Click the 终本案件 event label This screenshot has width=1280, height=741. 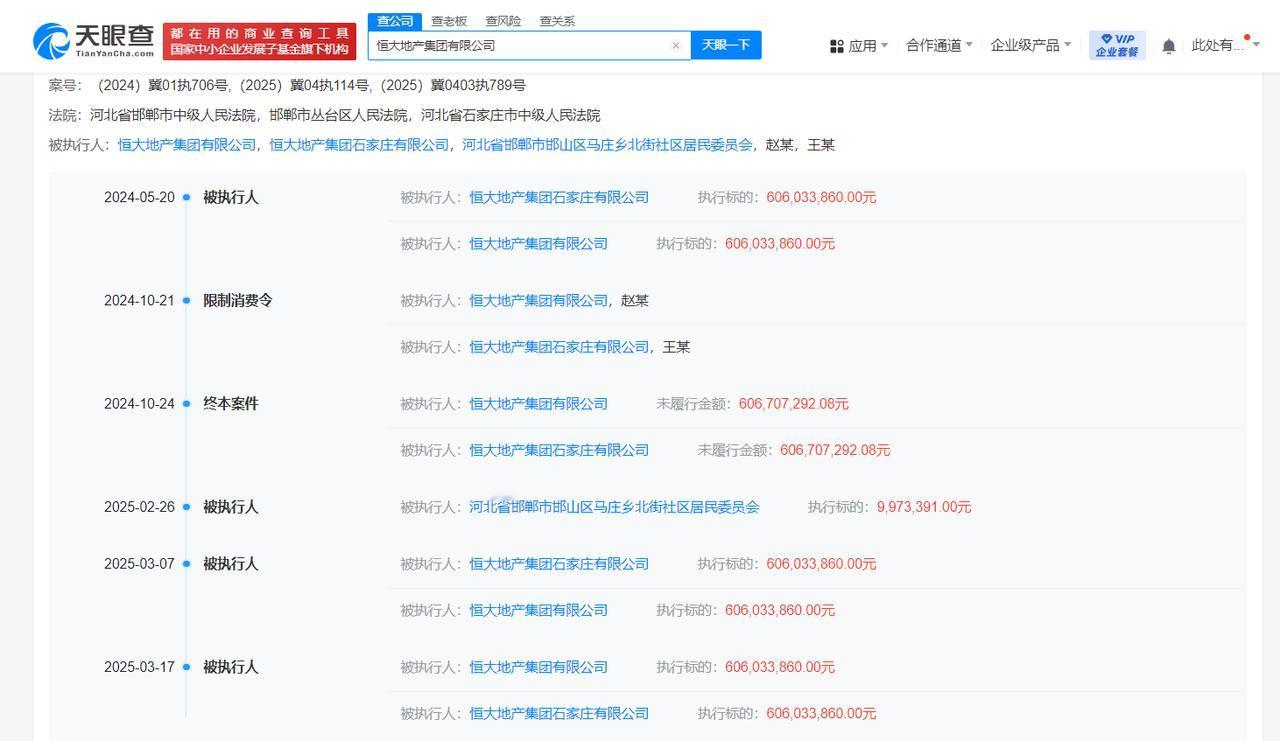[231, 404]
